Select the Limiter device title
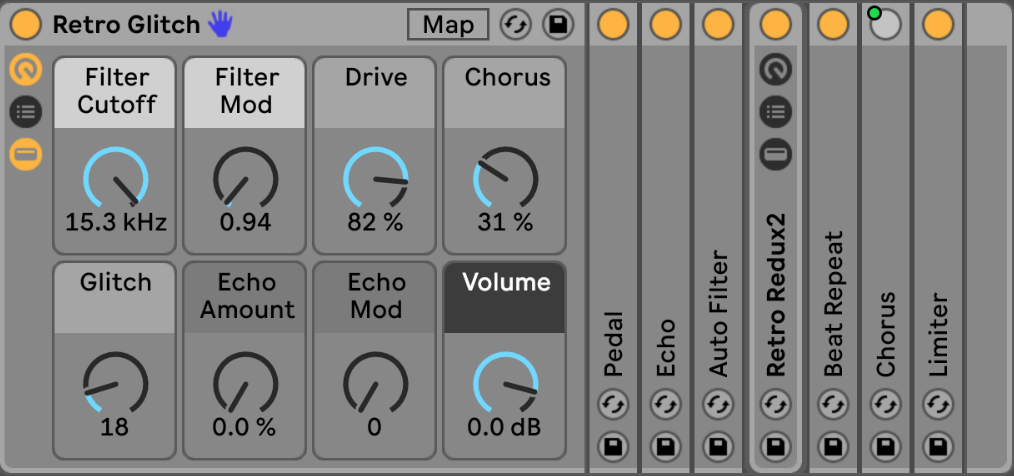Viewport: 1014px width, 476px height. [938, 336]
